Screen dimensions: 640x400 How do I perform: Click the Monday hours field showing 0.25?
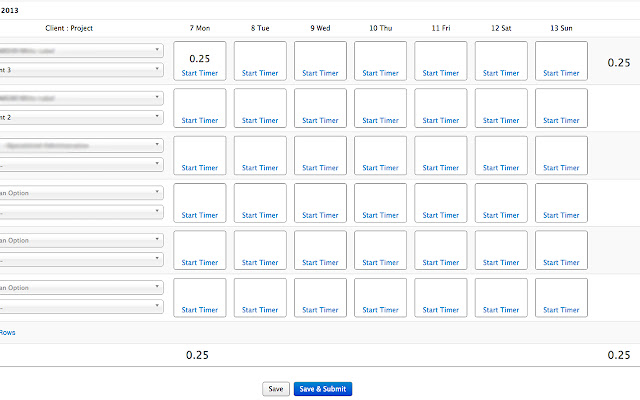point(200,58)
